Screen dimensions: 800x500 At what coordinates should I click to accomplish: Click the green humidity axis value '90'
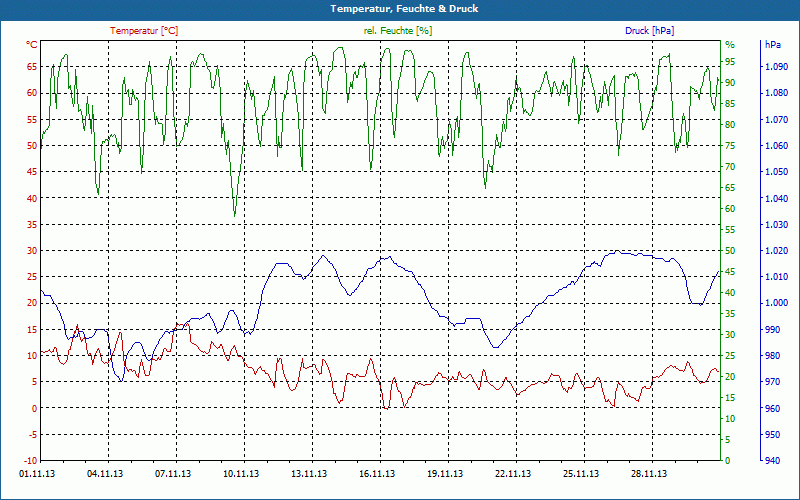pyautogui.click(x=730, y=83)
